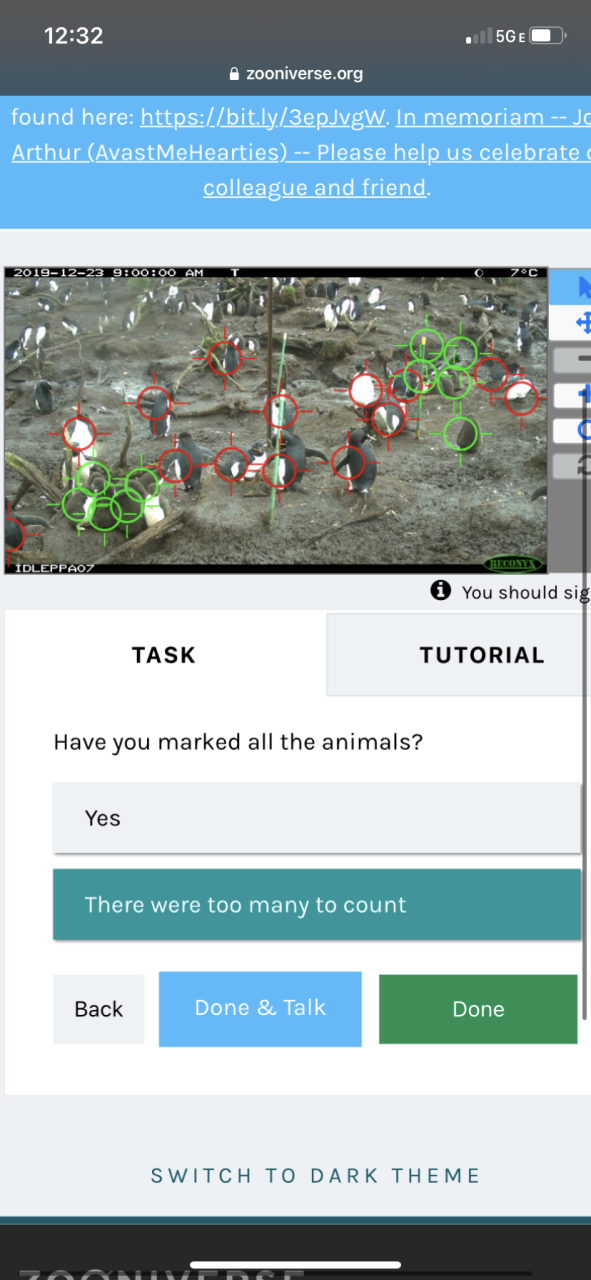Click the green Done button

click(x=478, y=1009)
